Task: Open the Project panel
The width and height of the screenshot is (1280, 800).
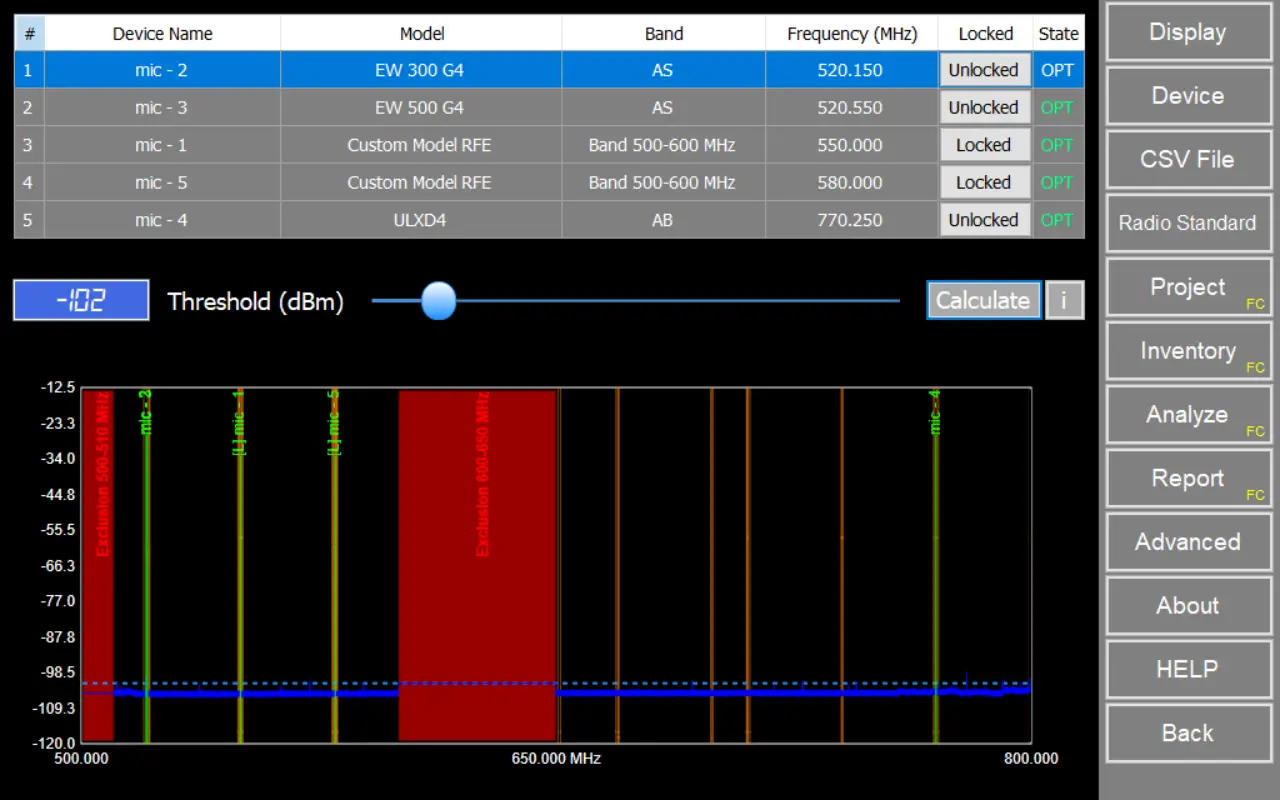Action: pos(1187,287)
